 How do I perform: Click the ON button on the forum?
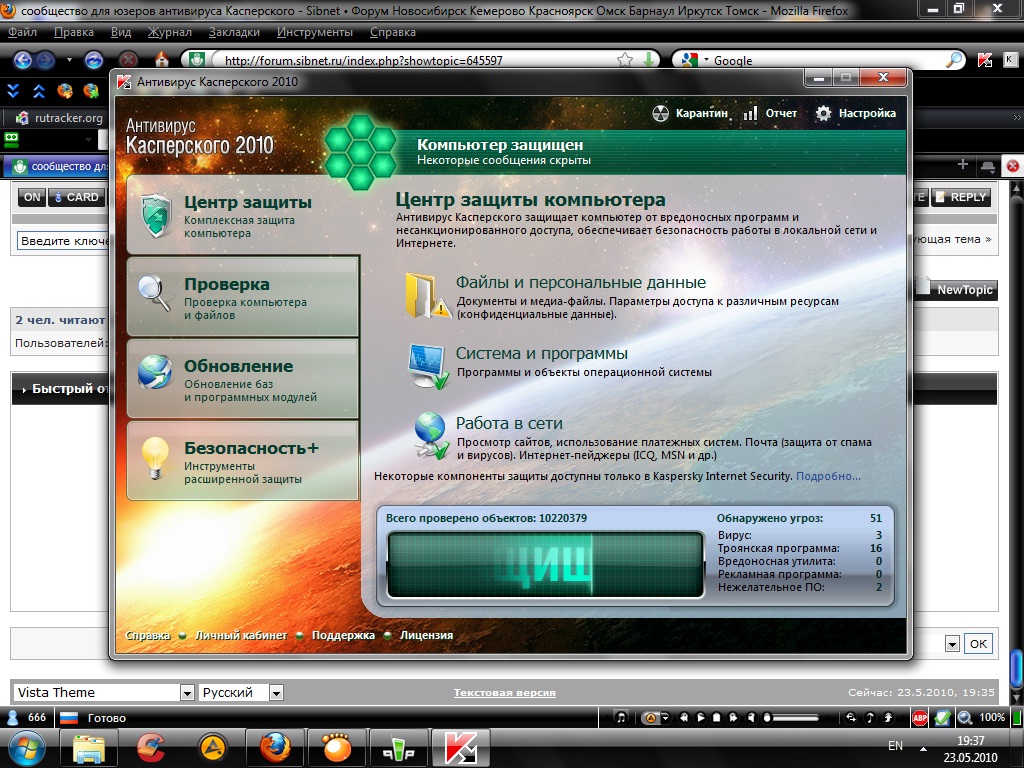[x=31, y=197]
